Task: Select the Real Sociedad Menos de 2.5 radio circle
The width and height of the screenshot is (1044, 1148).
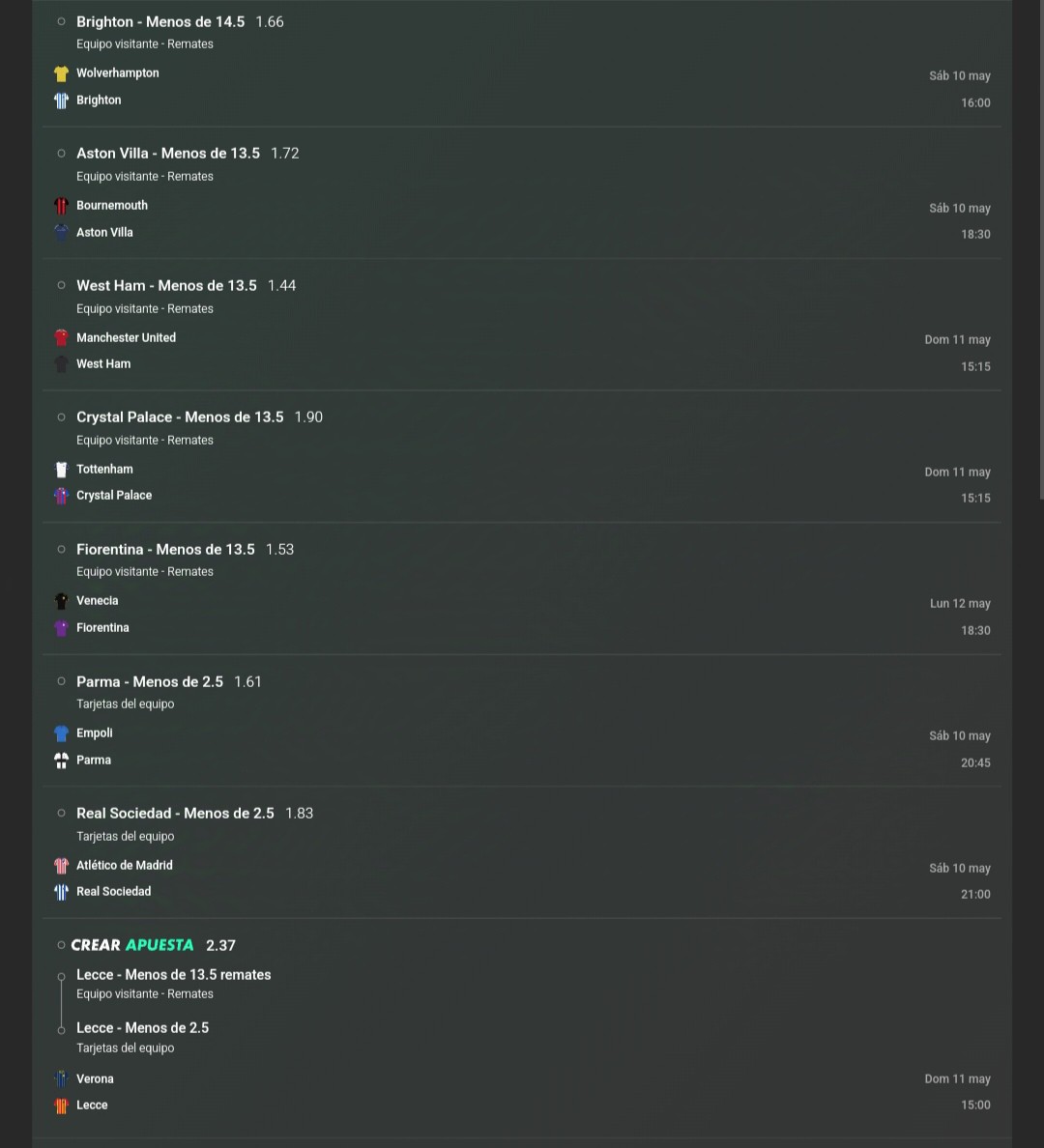Action: pyautogui.click(x=62, y=813)
